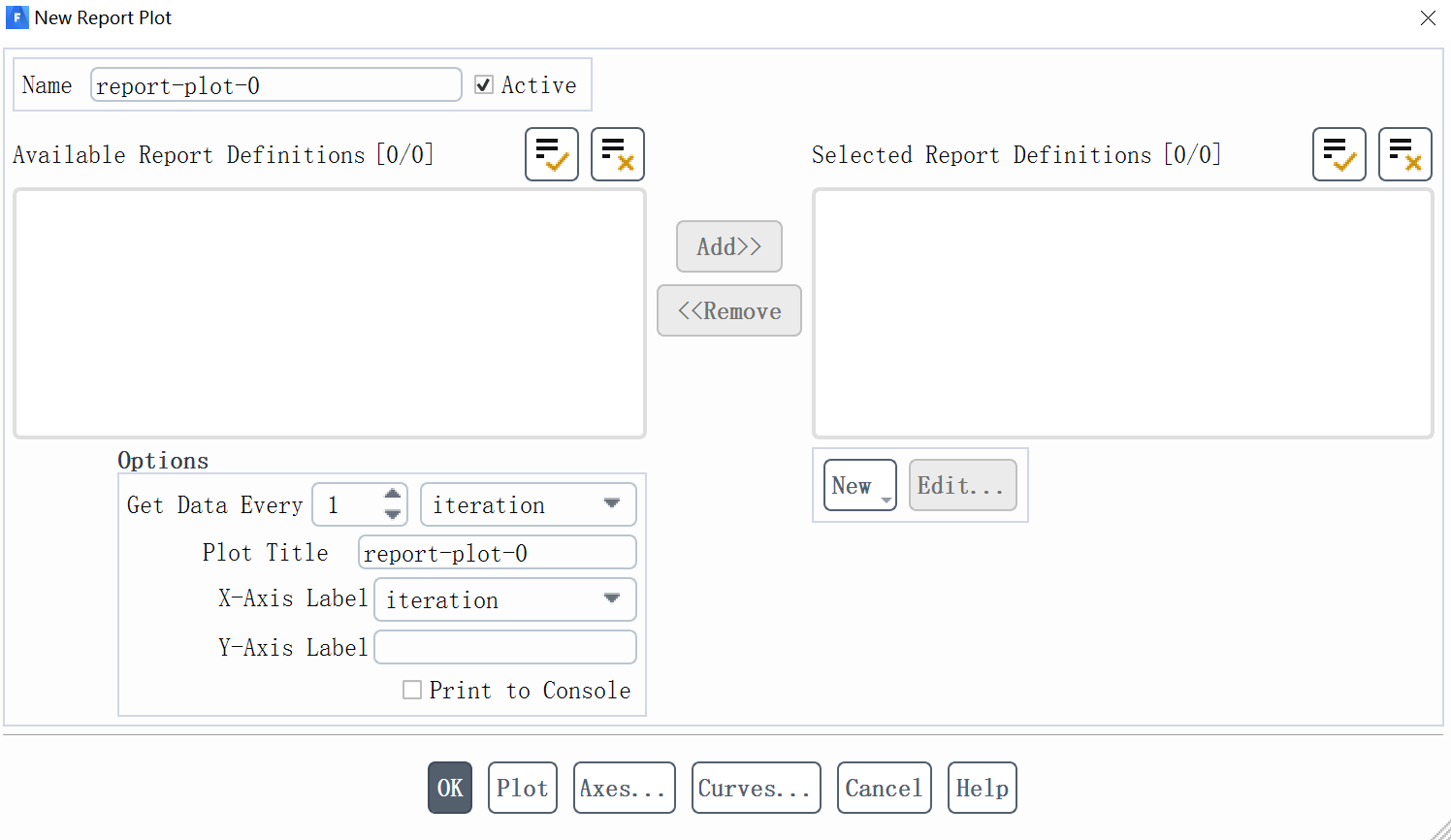Decrease the Get Data Every value
Screen dimensions: 1451x840
[x=393, y=514]
